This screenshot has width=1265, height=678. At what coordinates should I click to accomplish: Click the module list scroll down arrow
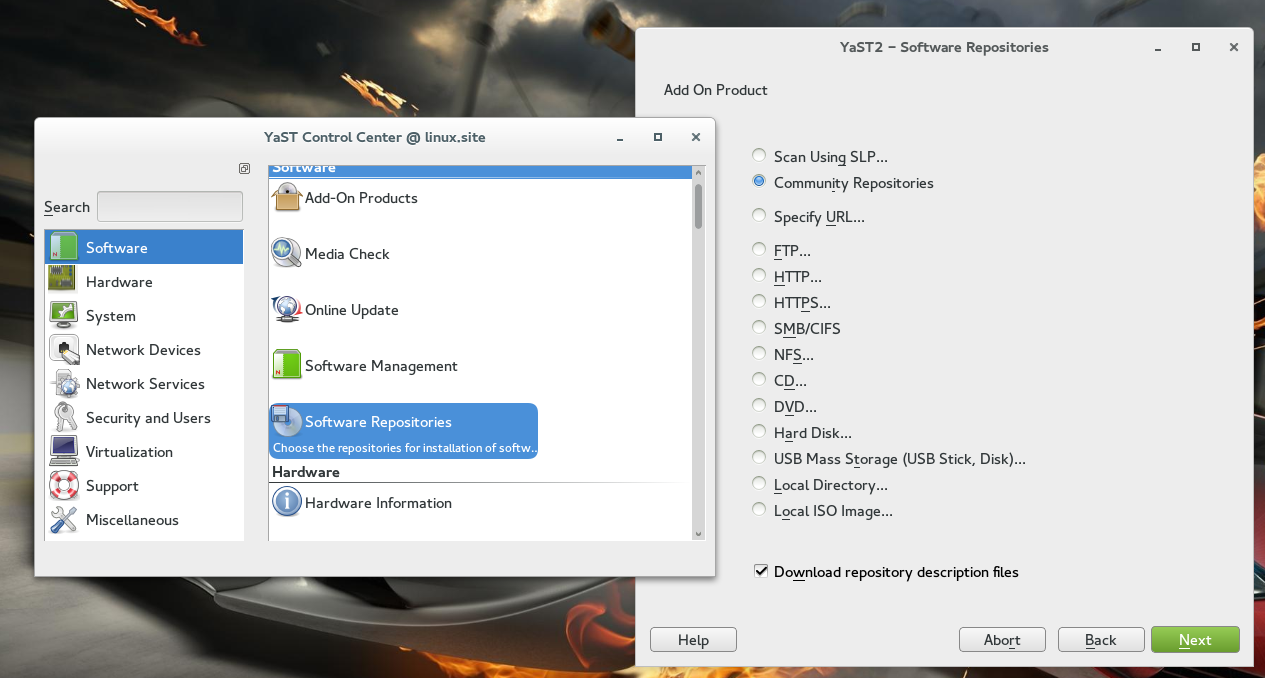[698, 535]
